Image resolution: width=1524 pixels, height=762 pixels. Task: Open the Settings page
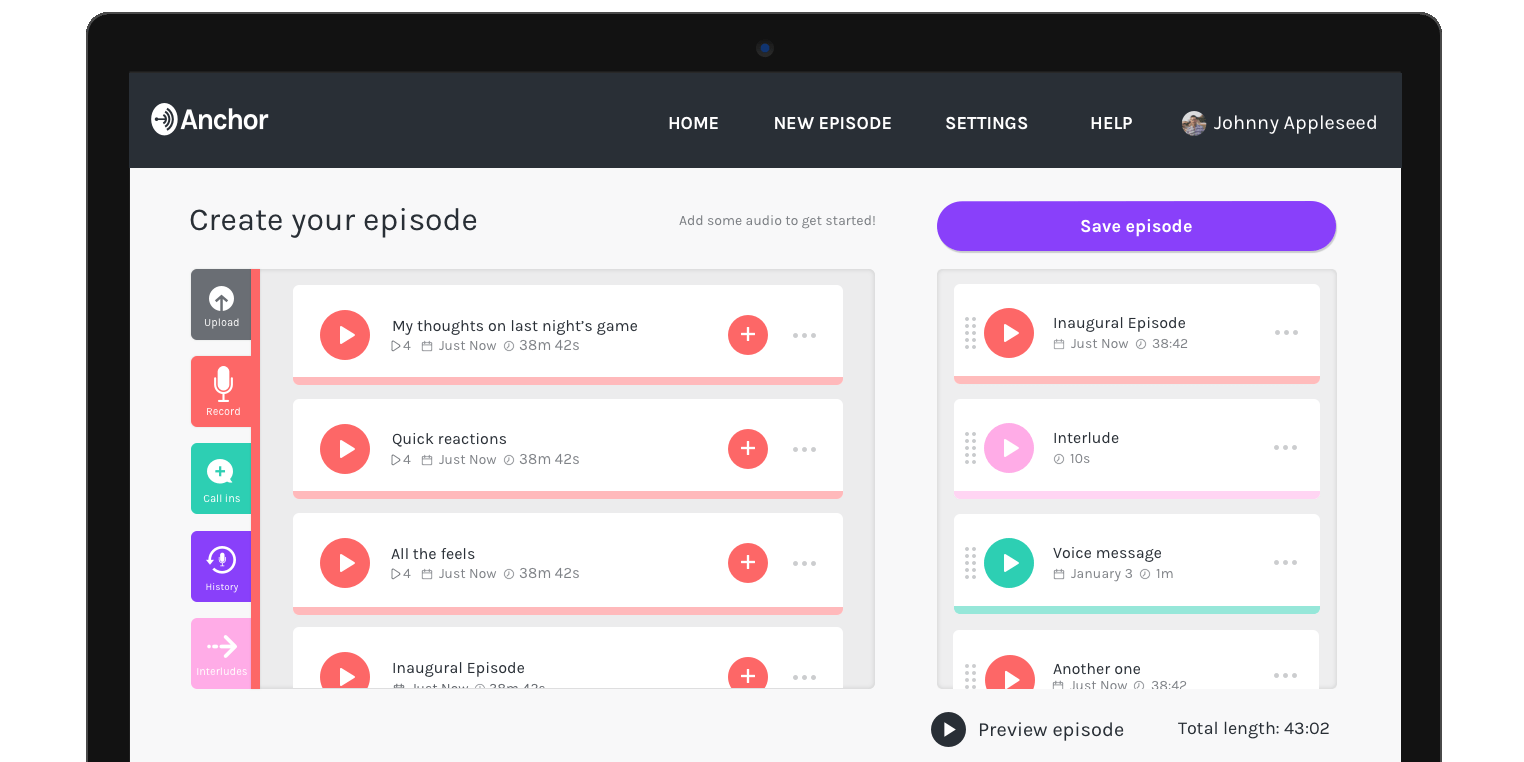[x=986, y=123]
